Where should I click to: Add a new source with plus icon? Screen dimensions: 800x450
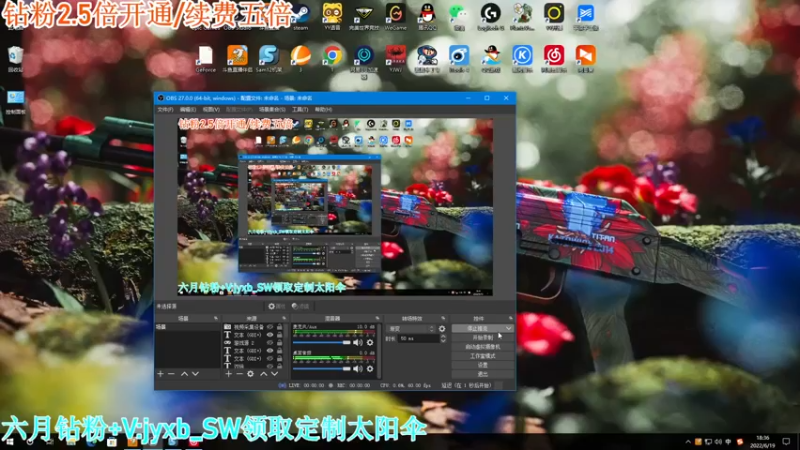click(229, 374)
